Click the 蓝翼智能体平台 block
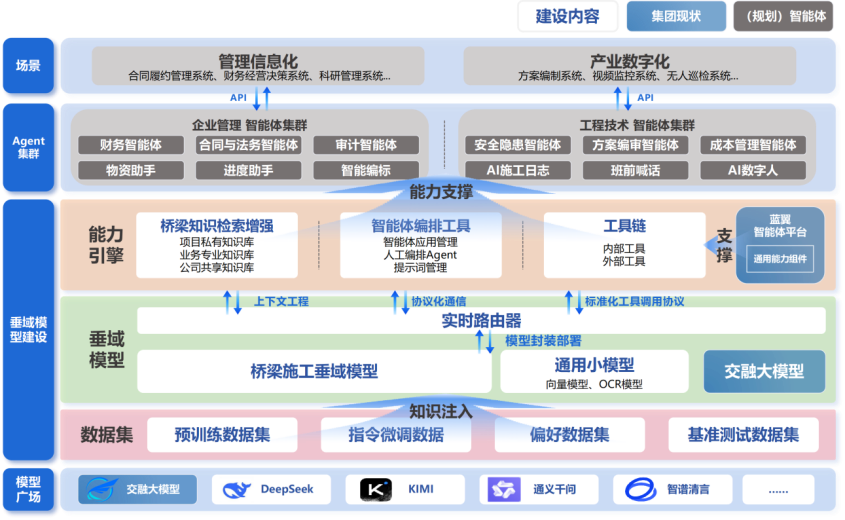The width and height of the screenshot is (845, 520). coord(780,245)
